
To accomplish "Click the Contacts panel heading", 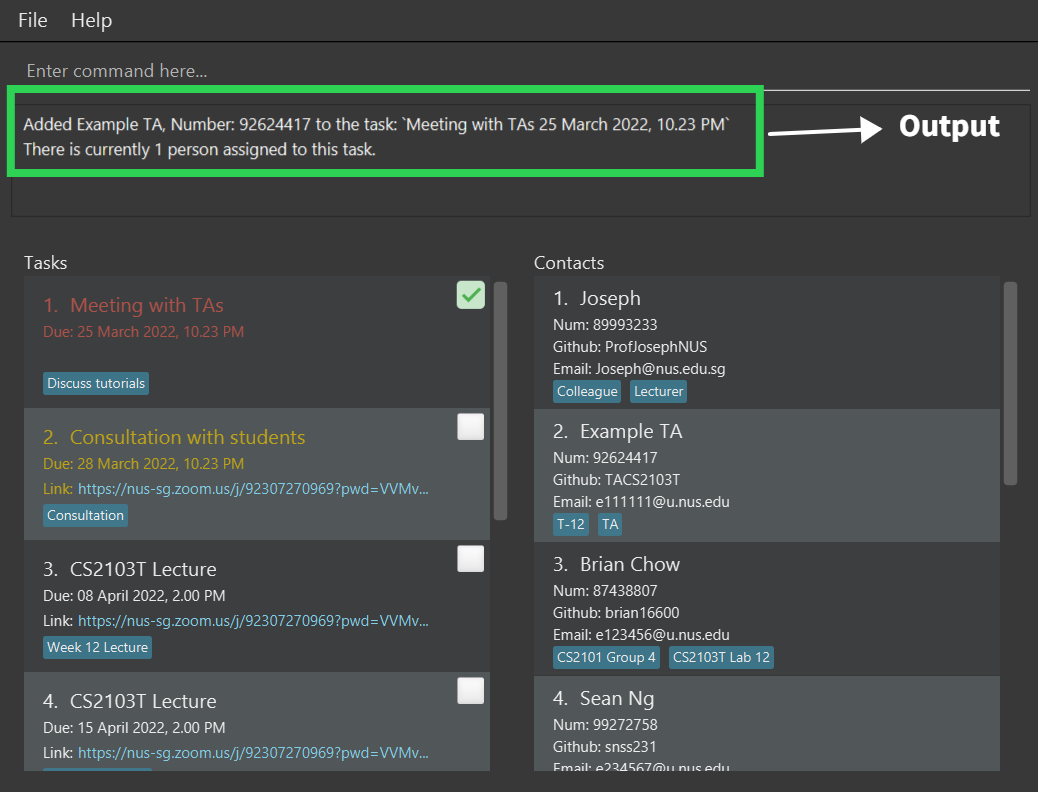I will (x=569, y=263).
